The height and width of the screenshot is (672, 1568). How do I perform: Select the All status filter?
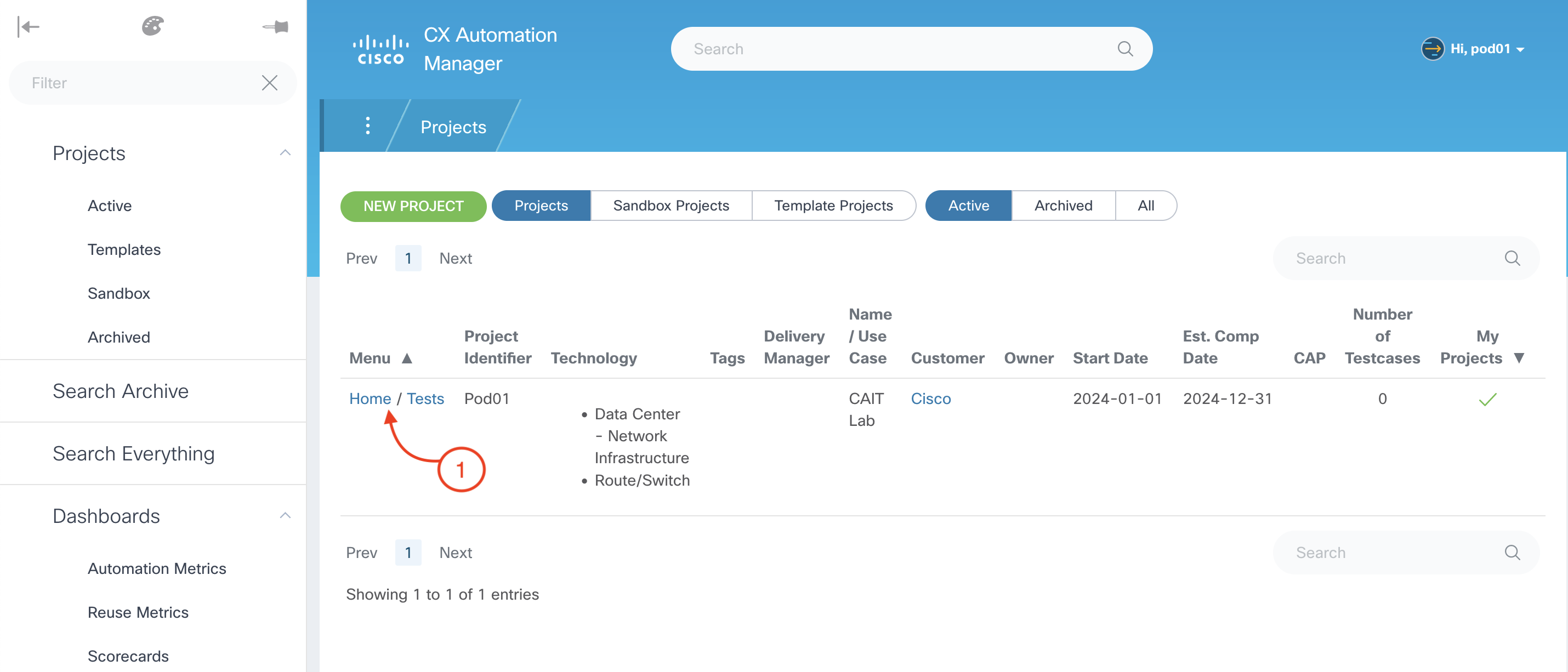1145,206
